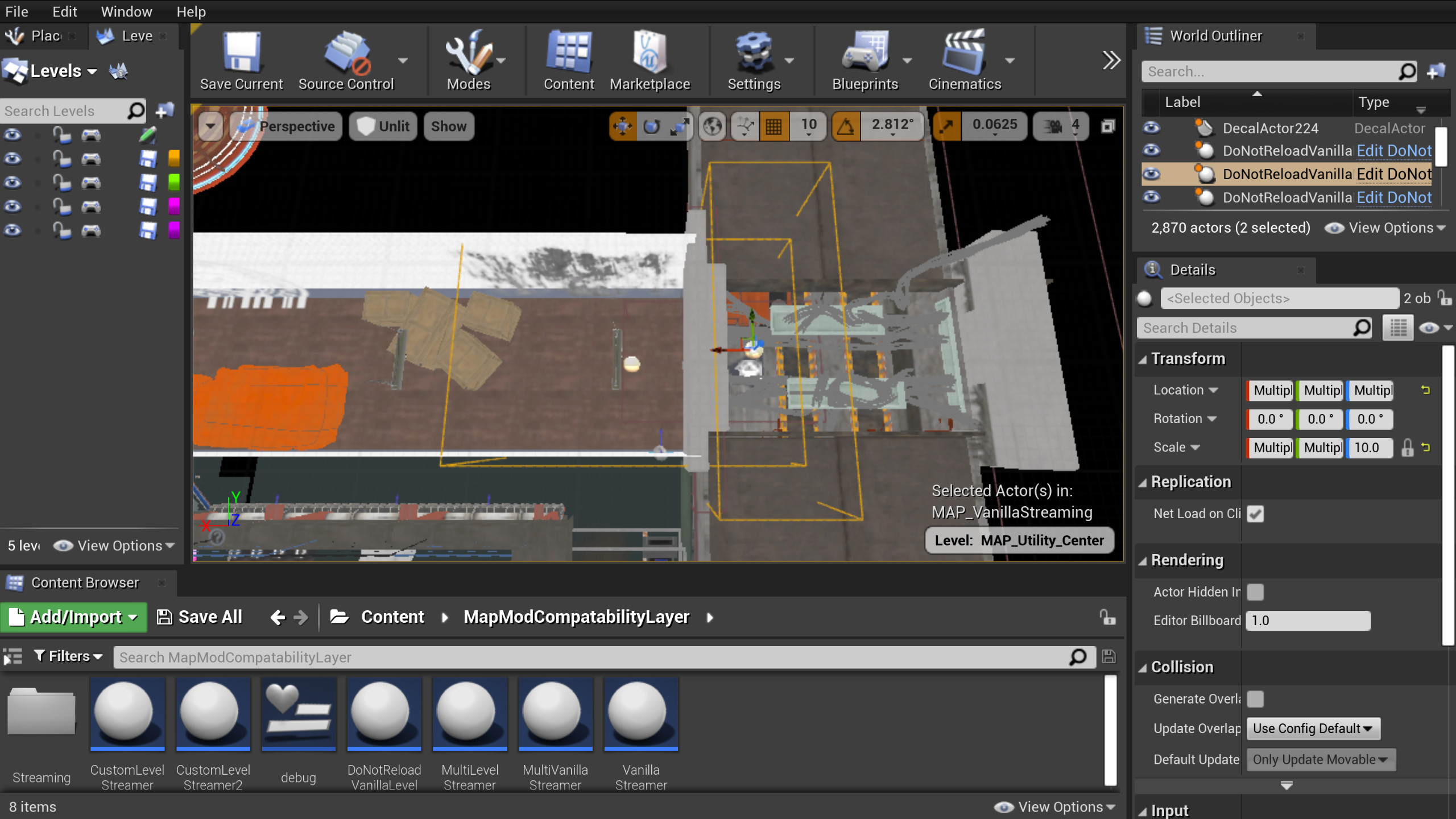Click the Add/Import button

point(73,617)
